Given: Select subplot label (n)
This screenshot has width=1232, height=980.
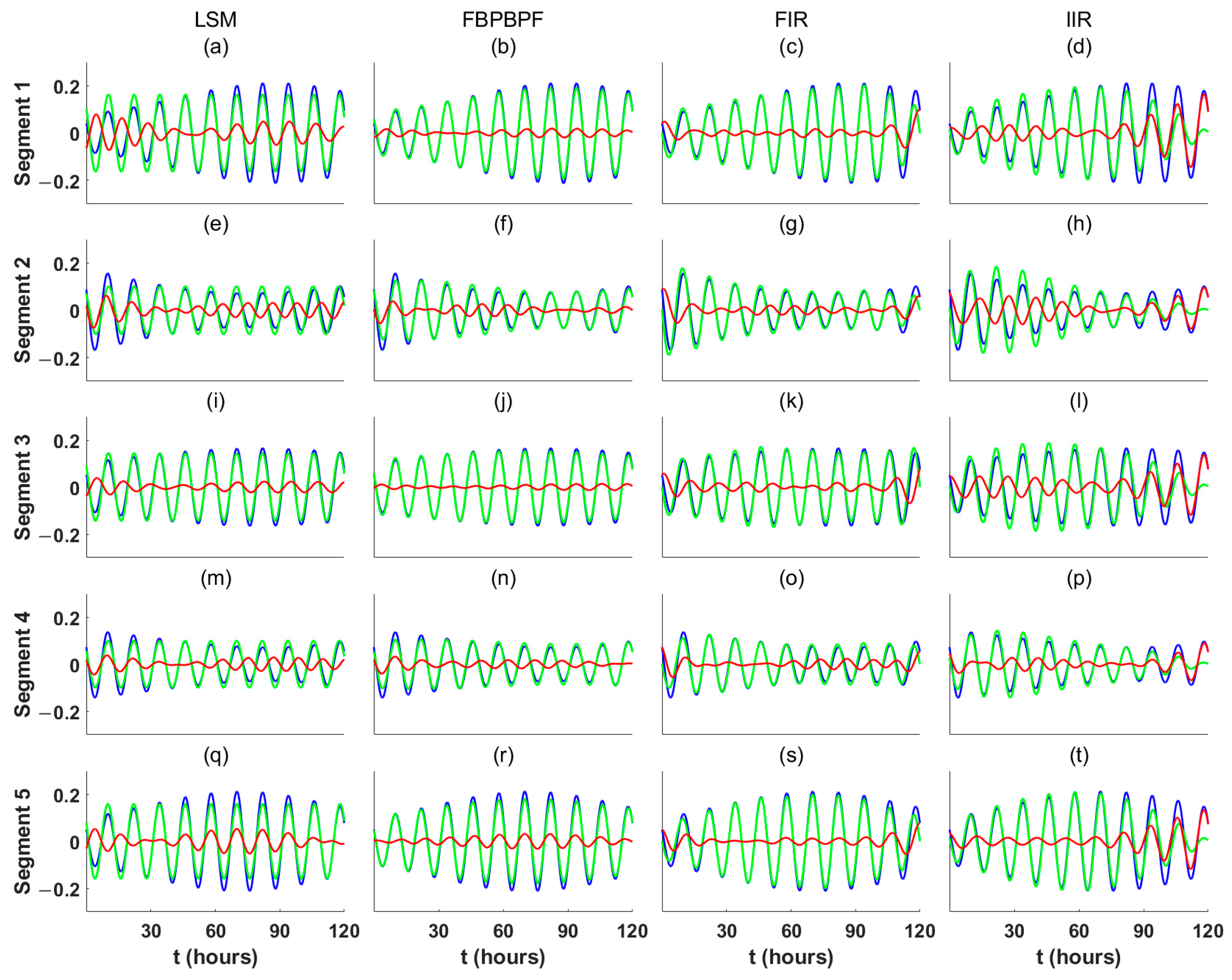Looking at the screenshot, I should click(503, 578).
